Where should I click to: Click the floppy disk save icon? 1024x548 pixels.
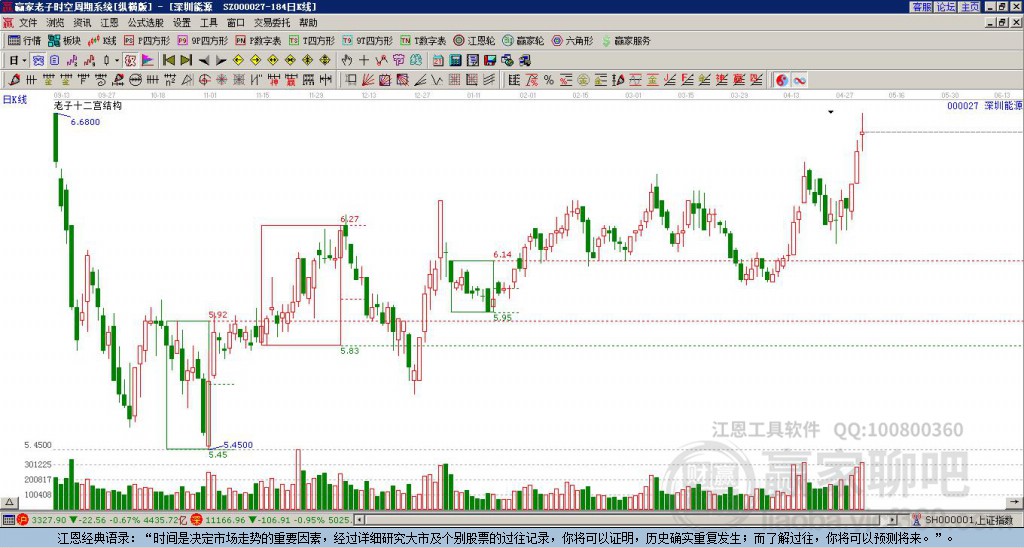(490, 61)
